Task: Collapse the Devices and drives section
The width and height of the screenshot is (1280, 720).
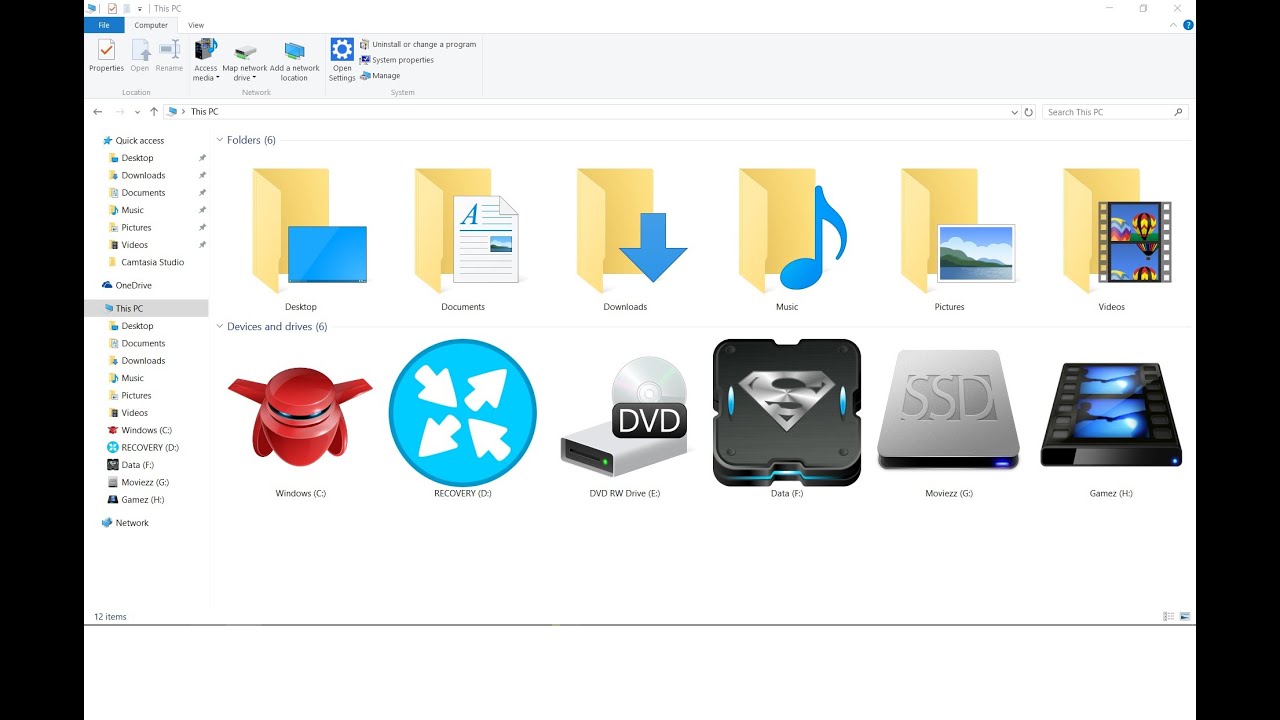Action: click(218, 326)
